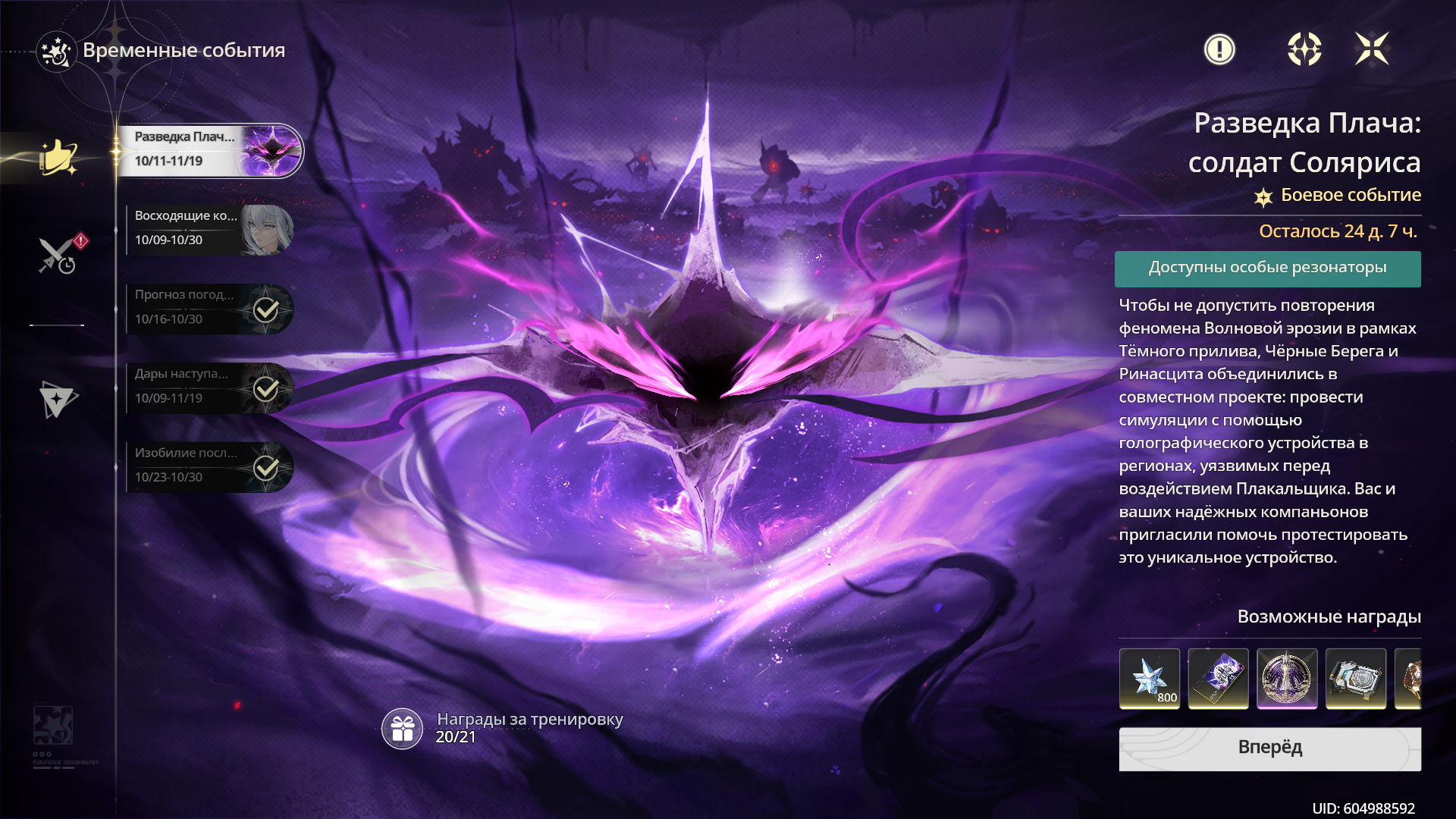Select the thumbs-up featured events sidebar icon
This screenshot has width=1456, height=819.
58,158
